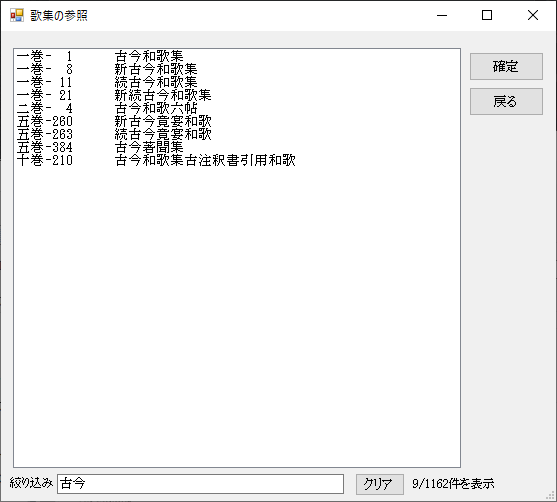
Task: Select the 続古今竟宴和歌 list entry
Action: click(x=237, y=134)
